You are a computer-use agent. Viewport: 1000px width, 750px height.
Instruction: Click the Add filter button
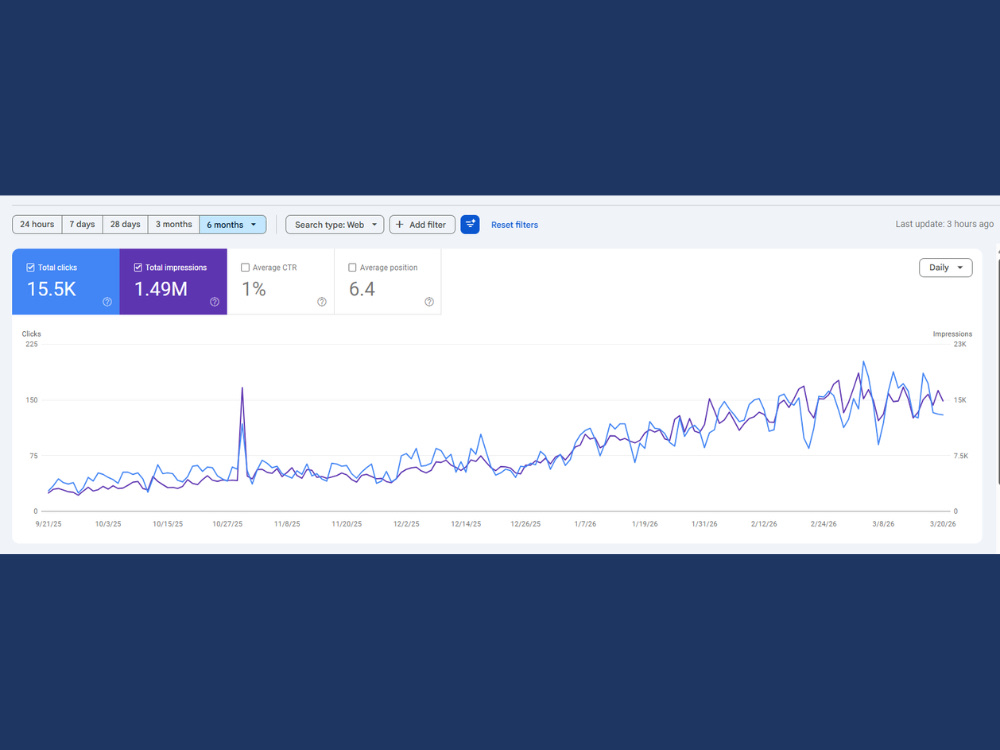pyautogui.click(x=422, y=224)
